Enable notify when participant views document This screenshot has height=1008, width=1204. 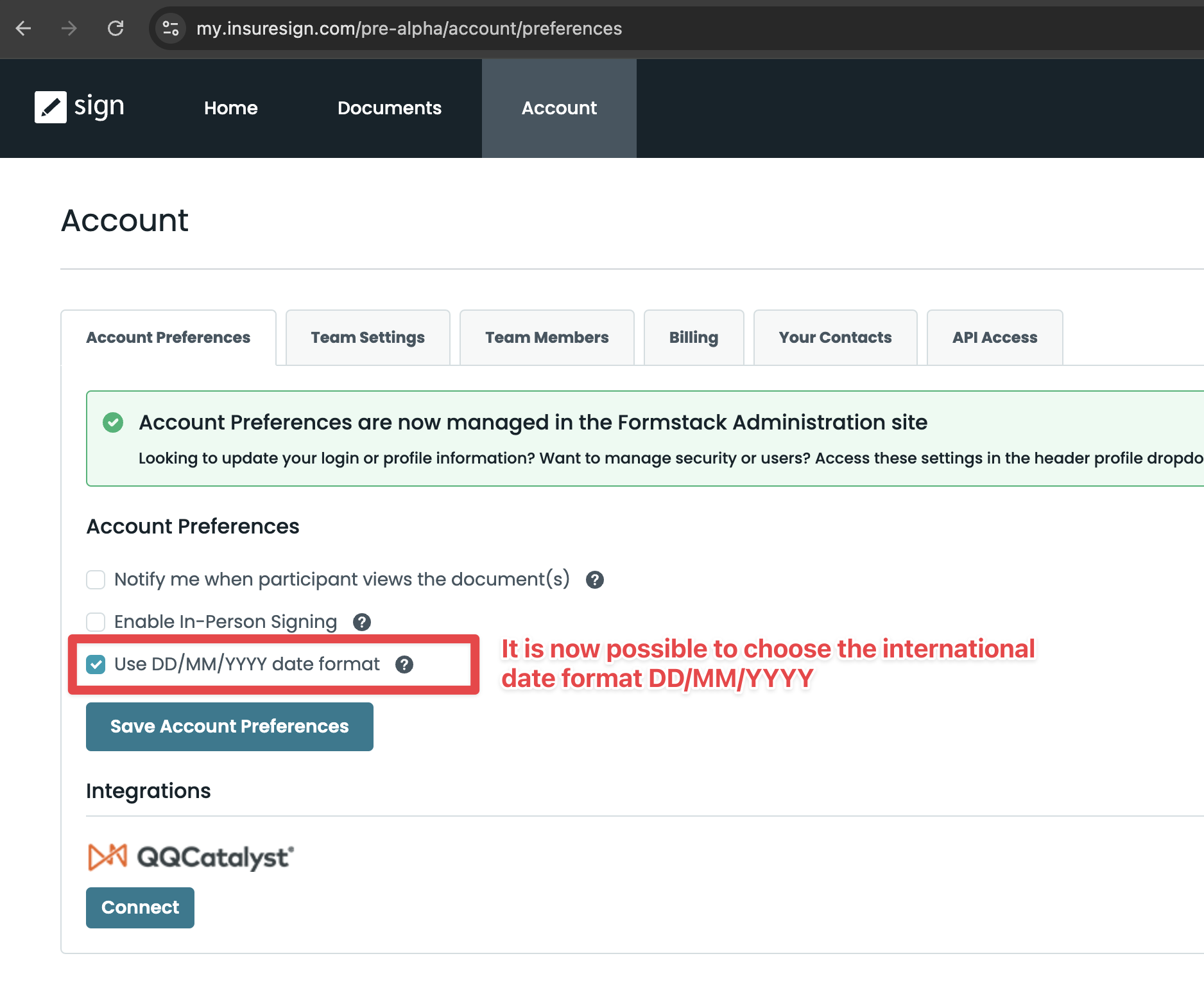(96, 580)
